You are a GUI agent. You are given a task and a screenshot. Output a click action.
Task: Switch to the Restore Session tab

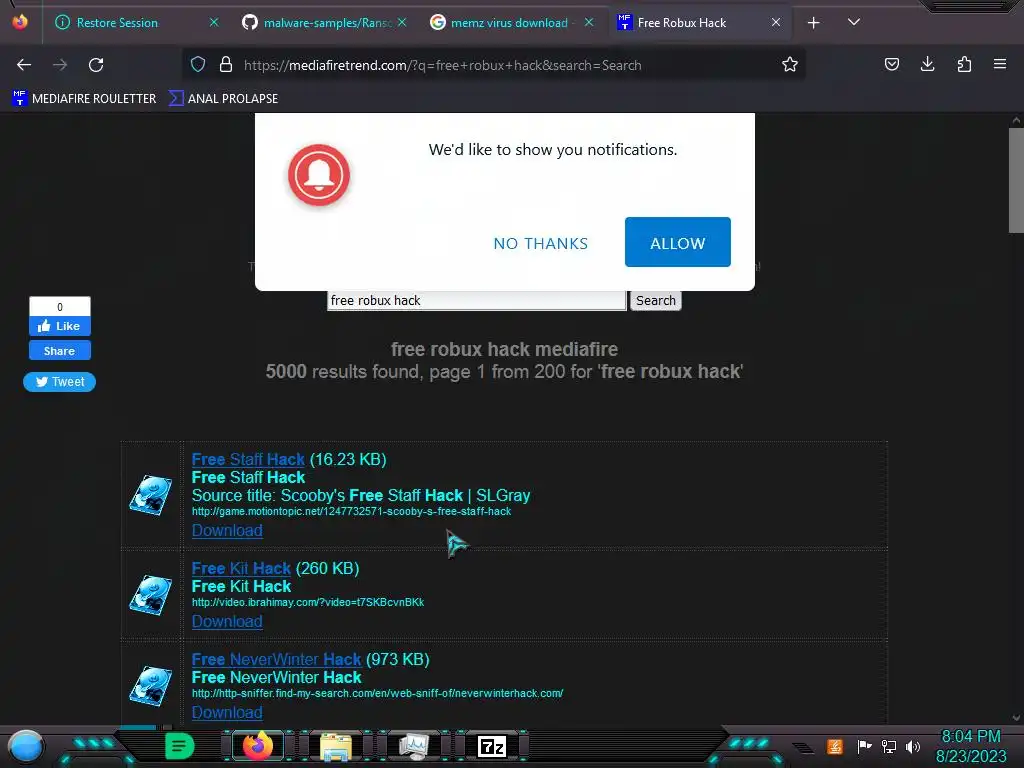[136, 23]
